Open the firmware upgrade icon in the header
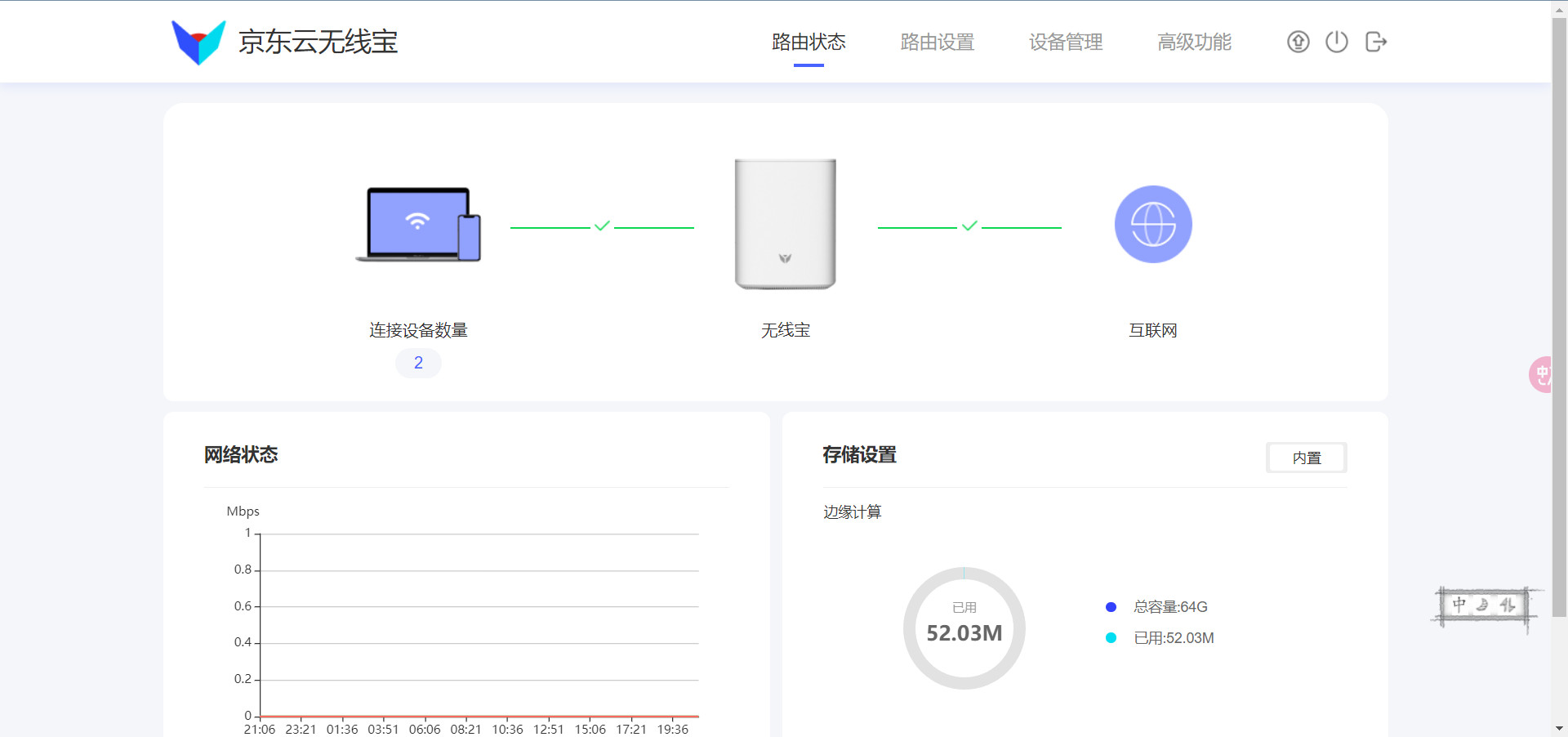This screenshot has height=737, width=1568. click(1297, 41)
